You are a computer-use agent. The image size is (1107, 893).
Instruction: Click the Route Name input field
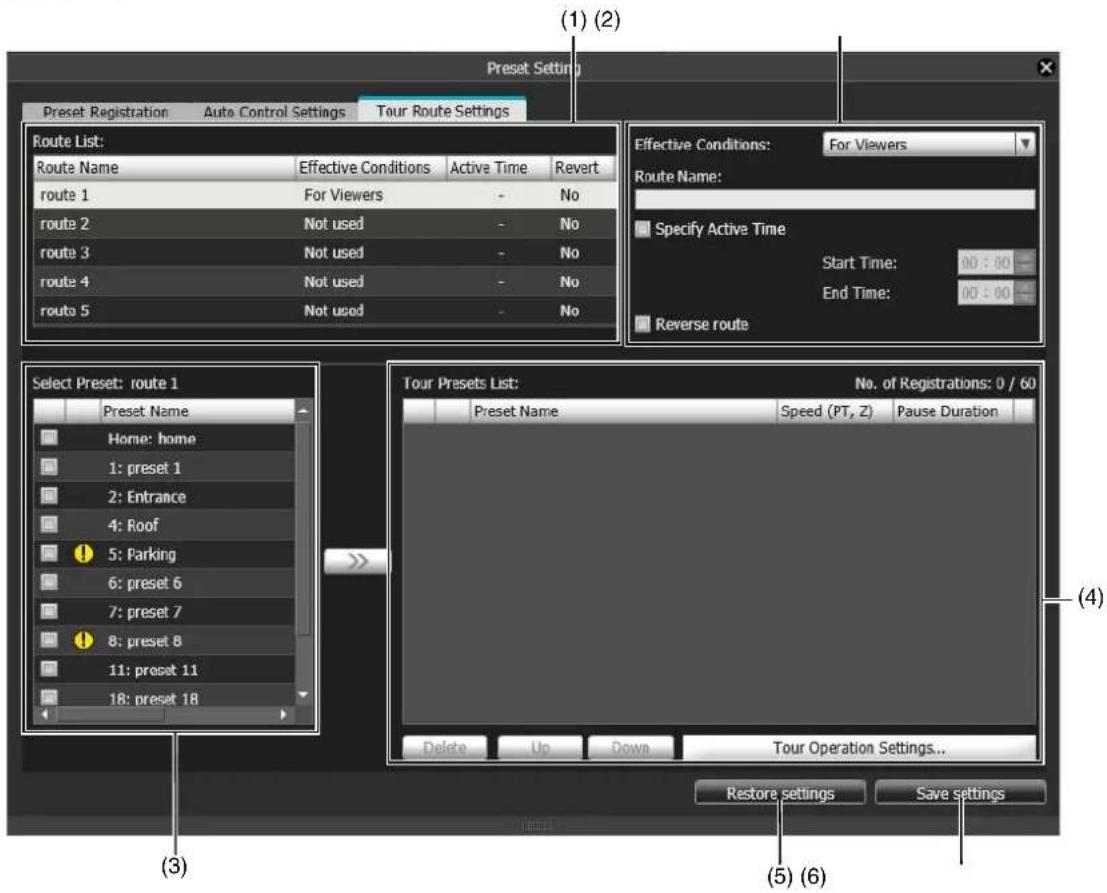[835, 199]
